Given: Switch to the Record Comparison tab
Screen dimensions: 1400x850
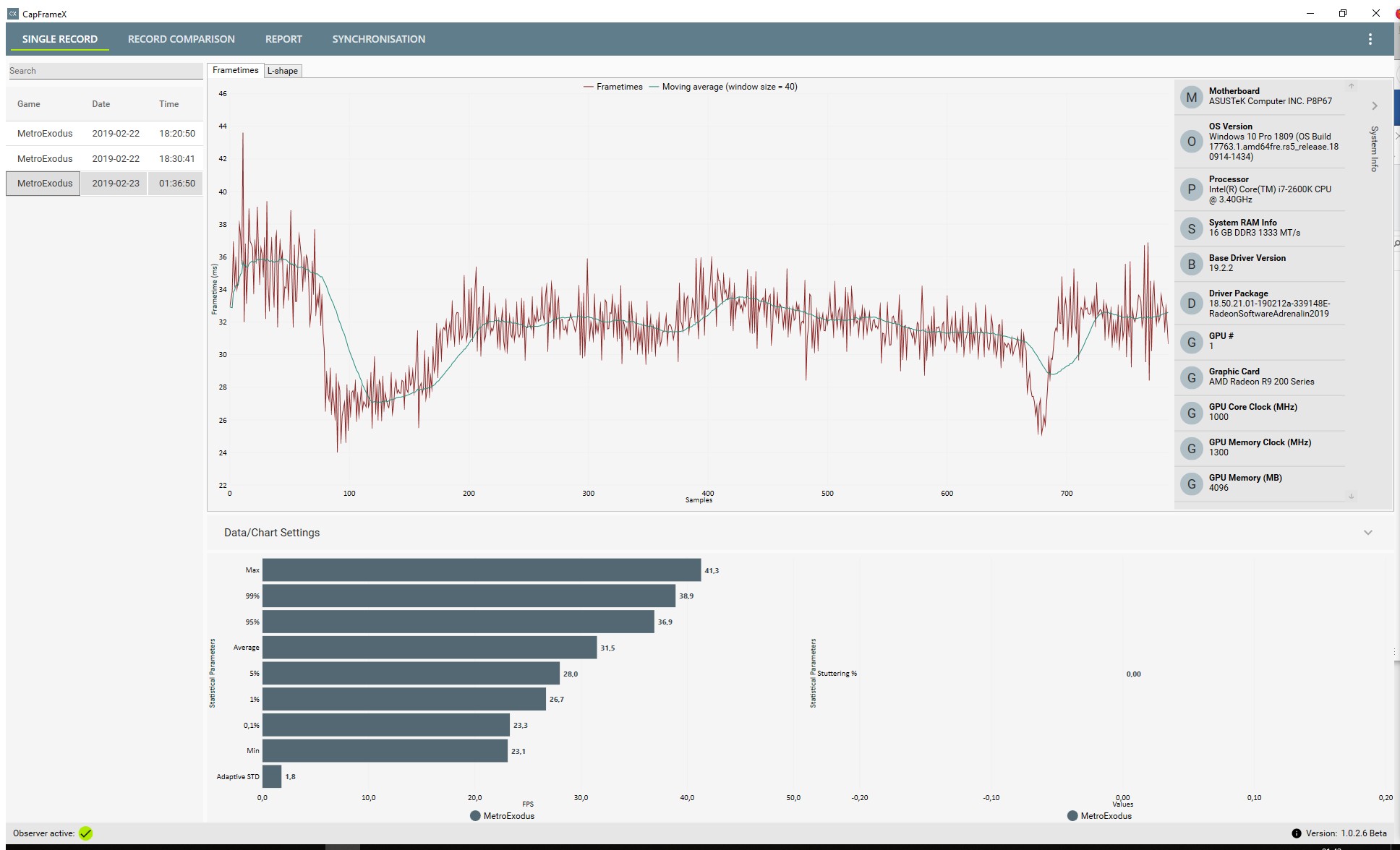Looking at the screenshot, I should point(181,39).
